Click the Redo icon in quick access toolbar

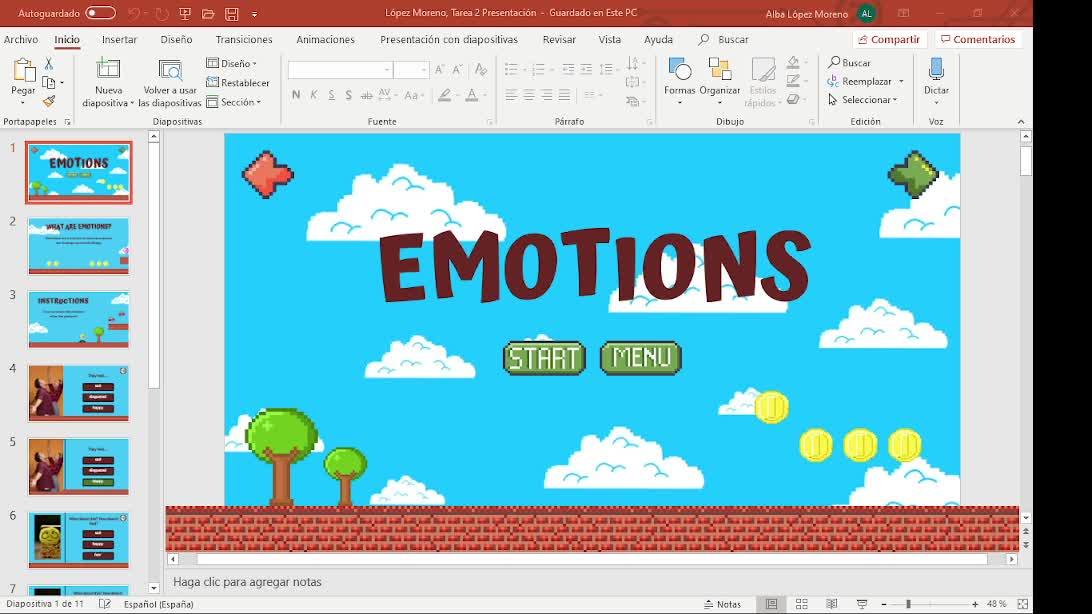[162, 13]
